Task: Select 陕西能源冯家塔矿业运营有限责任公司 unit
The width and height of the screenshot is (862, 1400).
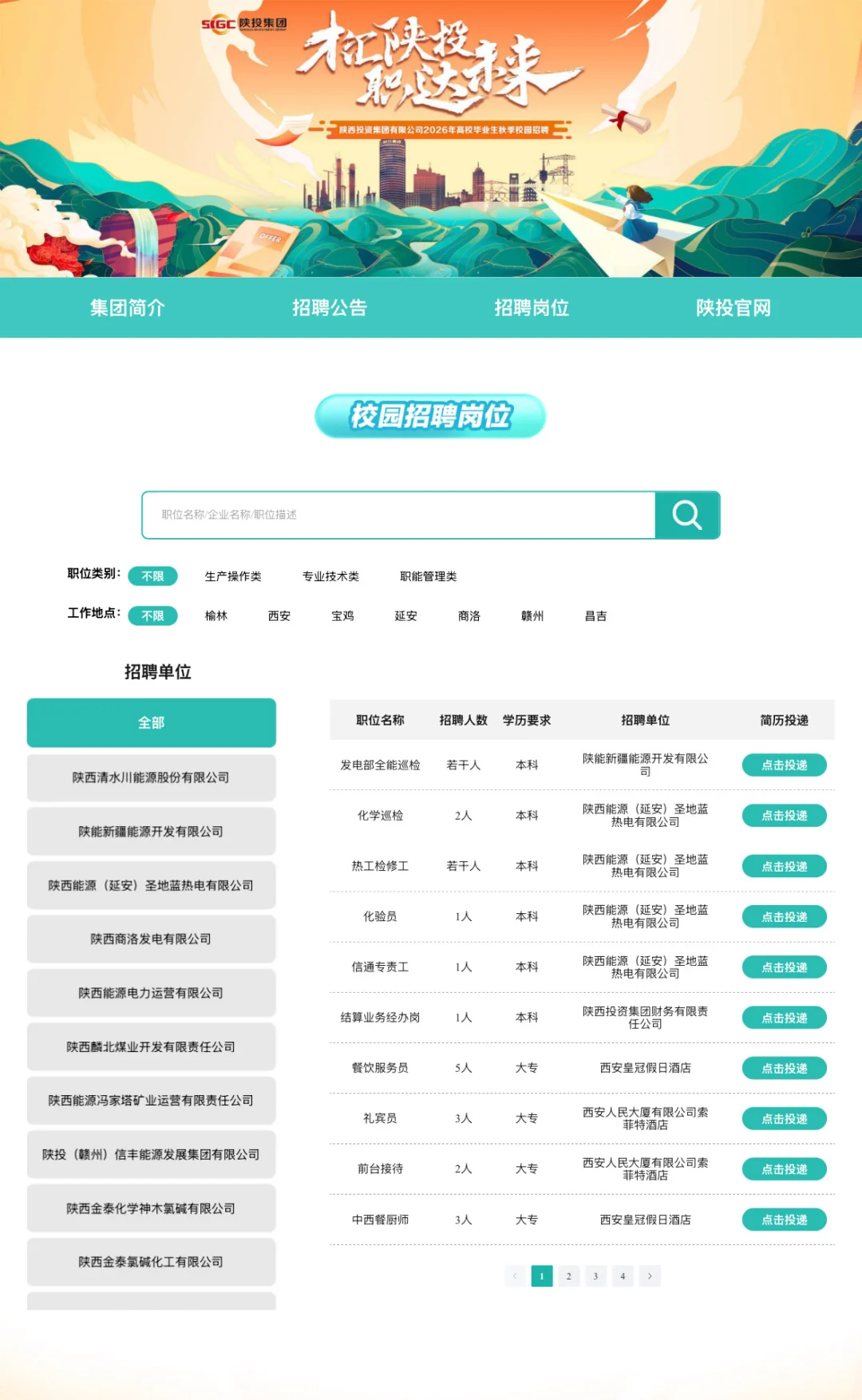Action: (x=152, y=1101)
